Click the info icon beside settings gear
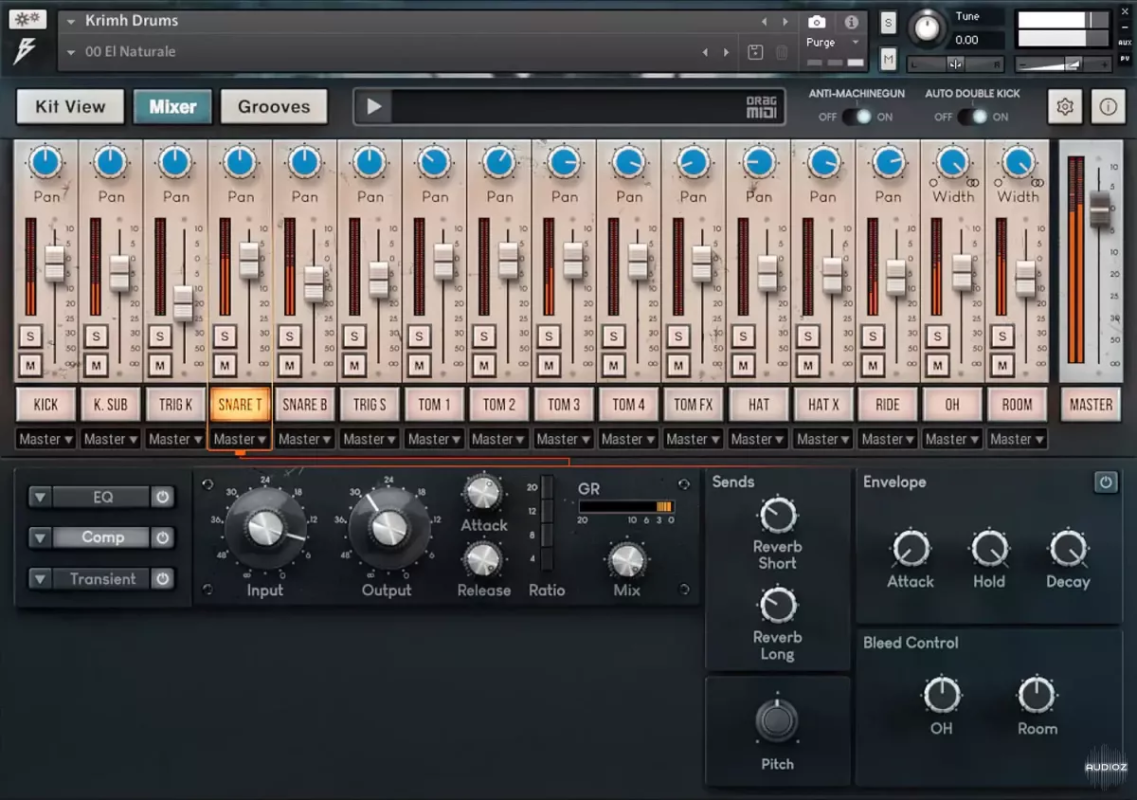The height and width of the screenshot is (800, 1137). (x=1108, y=107)
